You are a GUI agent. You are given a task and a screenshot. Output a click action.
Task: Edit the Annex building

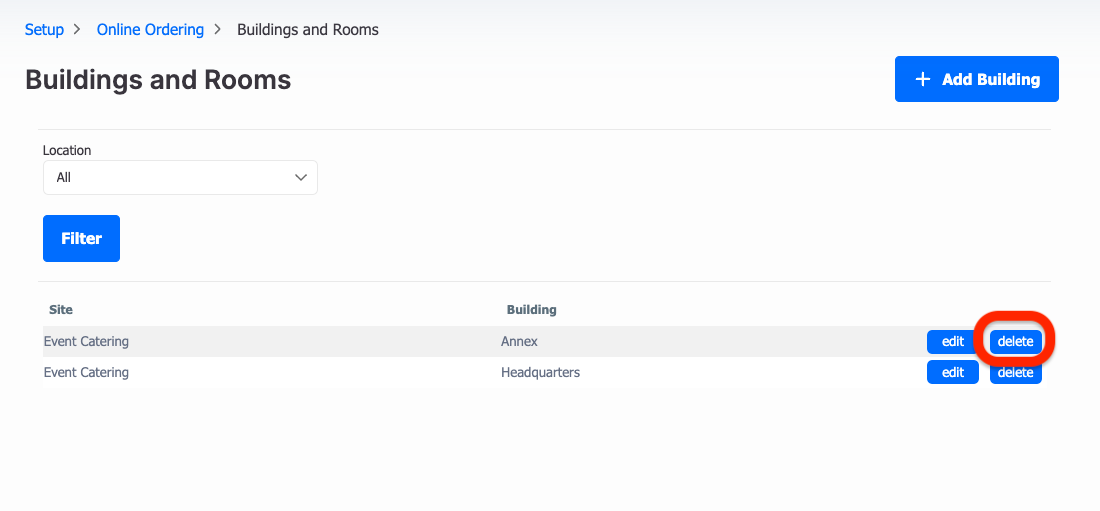[x=953, y=342]
